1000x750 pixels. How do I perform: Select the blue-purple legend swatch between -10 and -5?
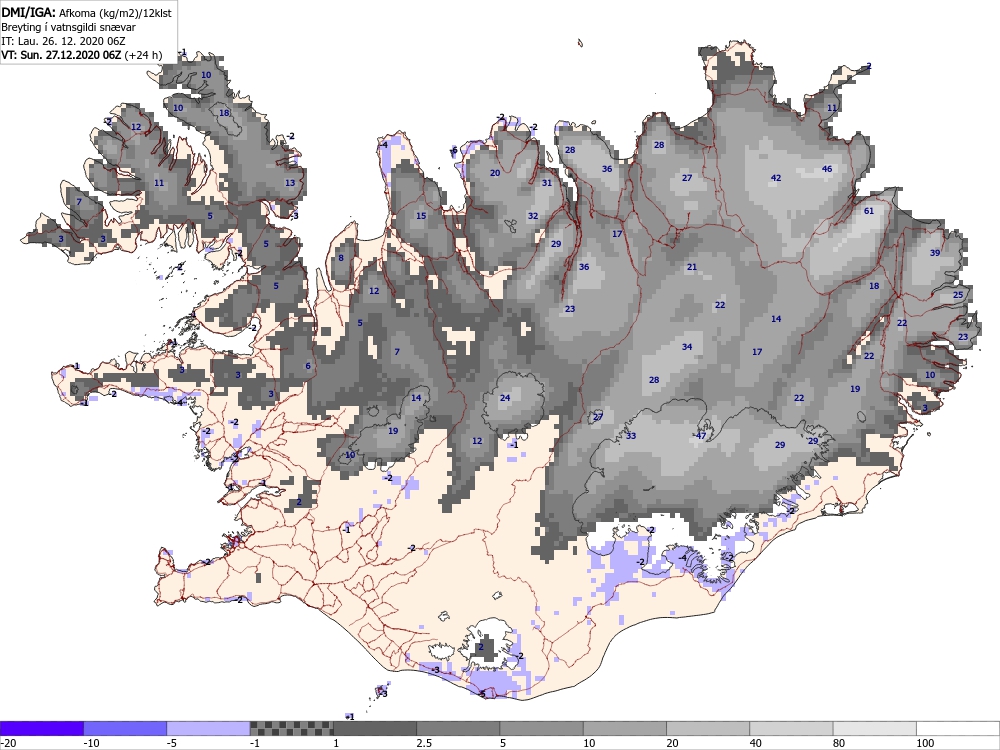click(125, 728)
